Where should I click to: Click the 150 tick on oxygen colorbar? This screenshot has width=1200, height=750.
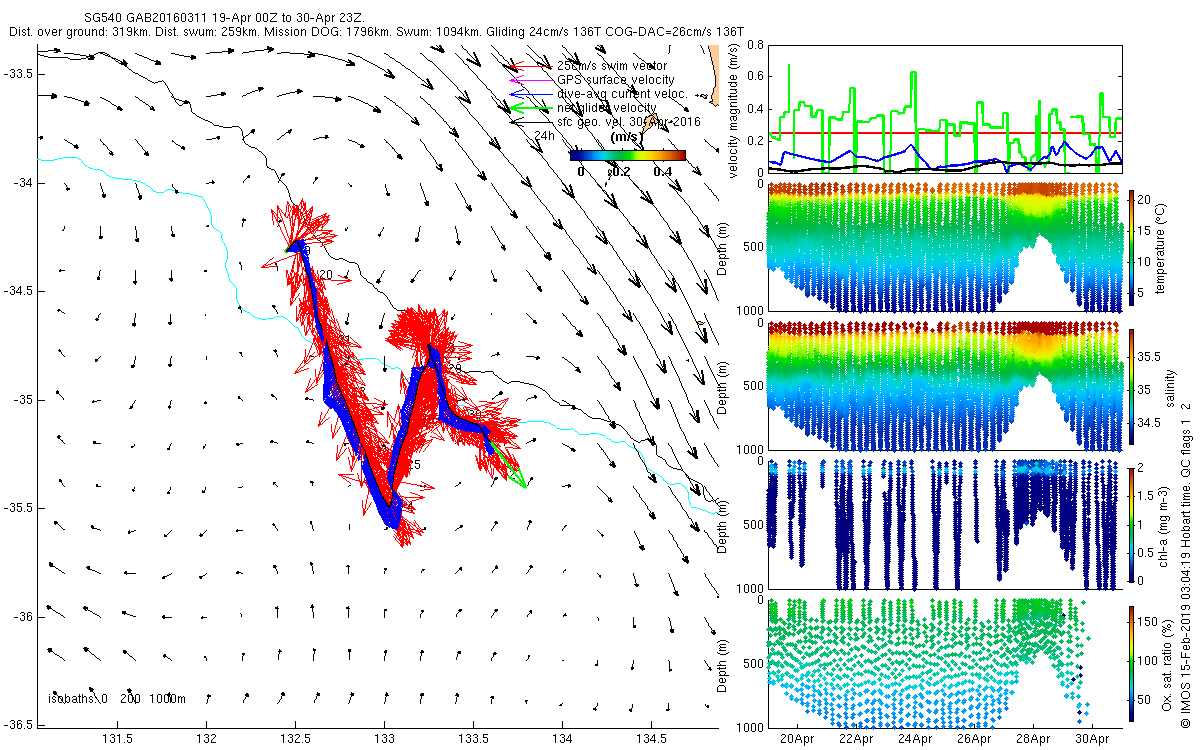(x=1149, y=622)
